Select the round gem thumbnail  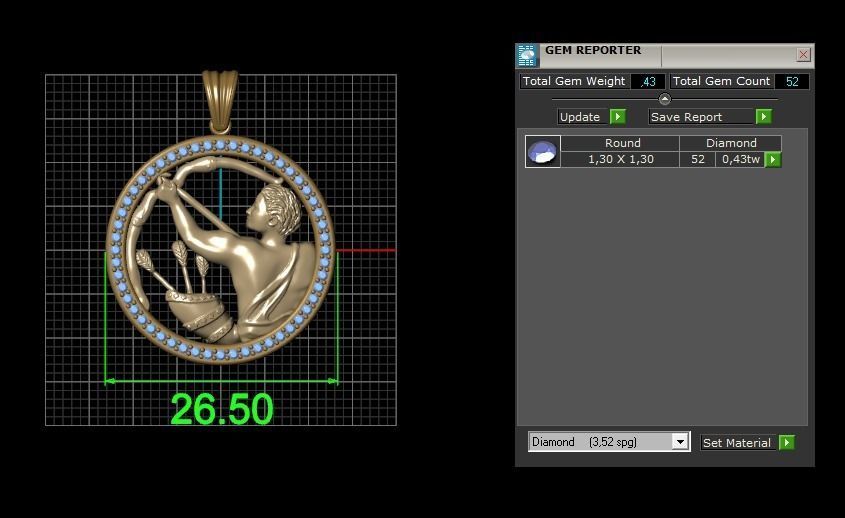point(543,151)
